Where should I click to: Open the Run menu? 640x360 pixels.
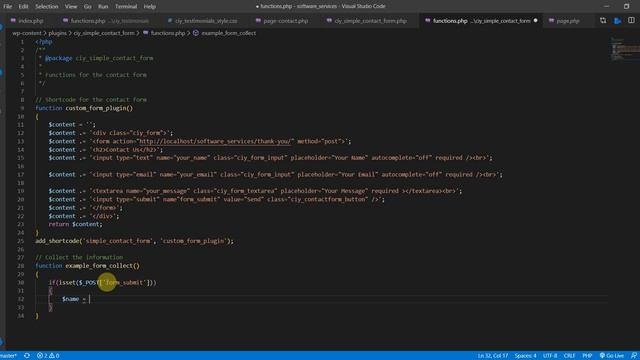103,7
